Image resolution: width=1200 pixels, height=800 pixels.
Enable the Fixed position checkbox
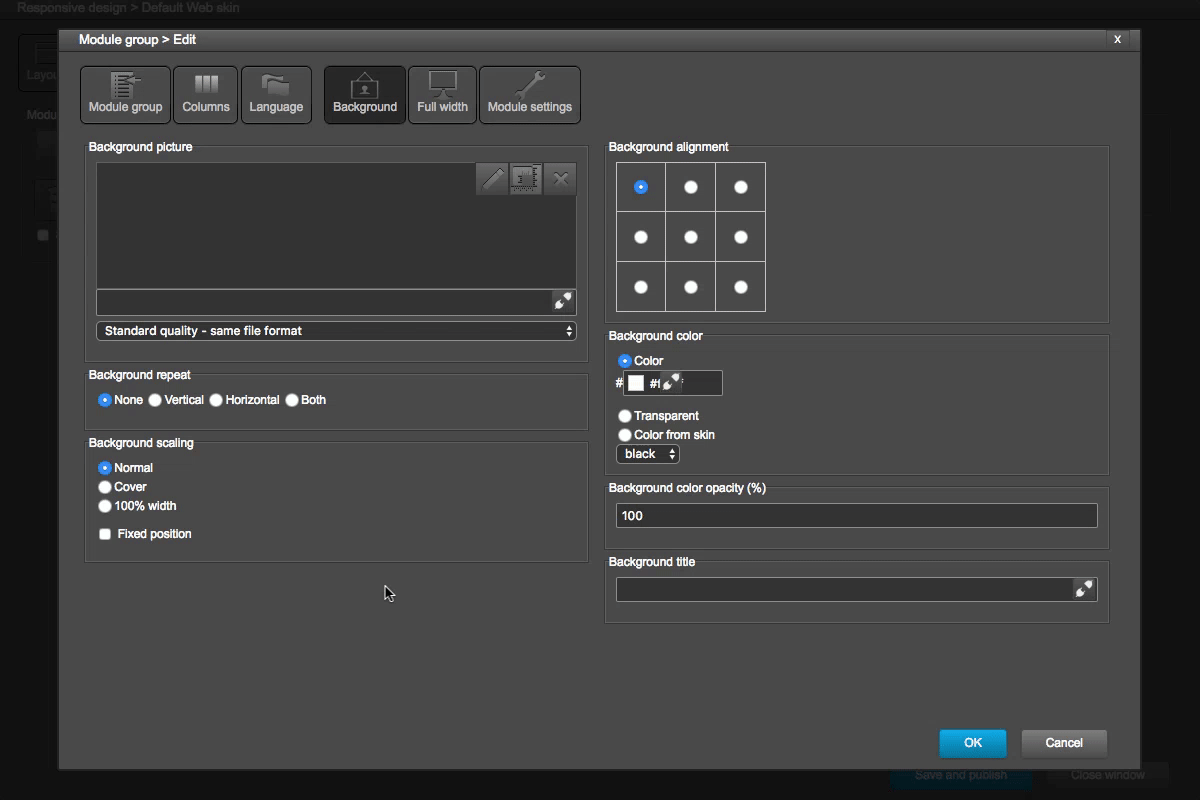[105, 534]
